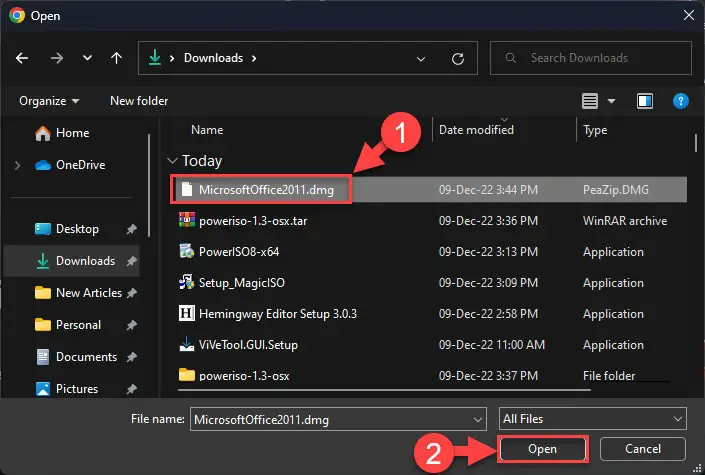Select OneDrive in the sidebar
This screenshot has height=475, width=705.
[x=70, y=165]
